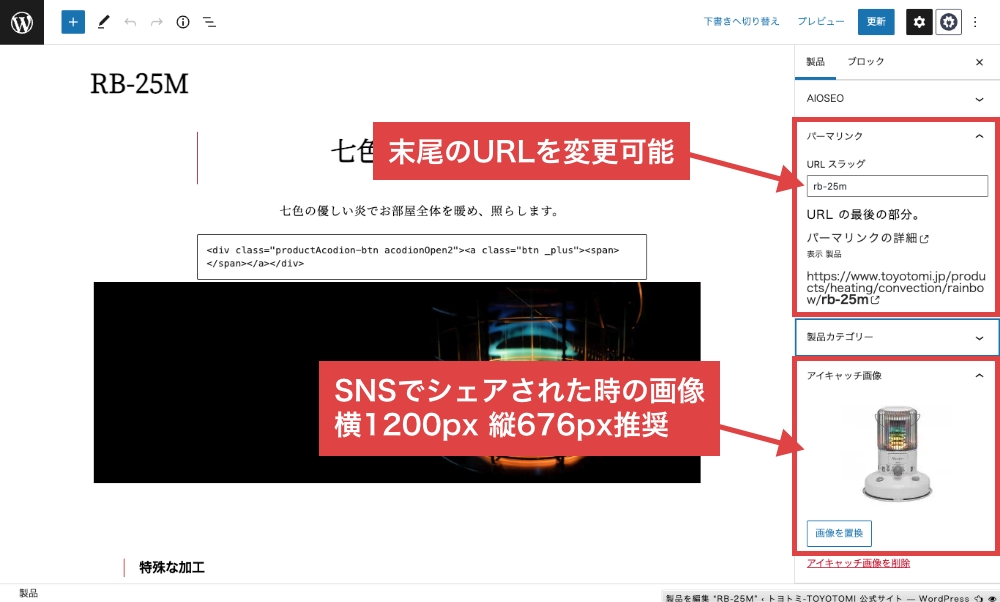
Task: Click the blue 更新 button
Action: coord(876,22)
